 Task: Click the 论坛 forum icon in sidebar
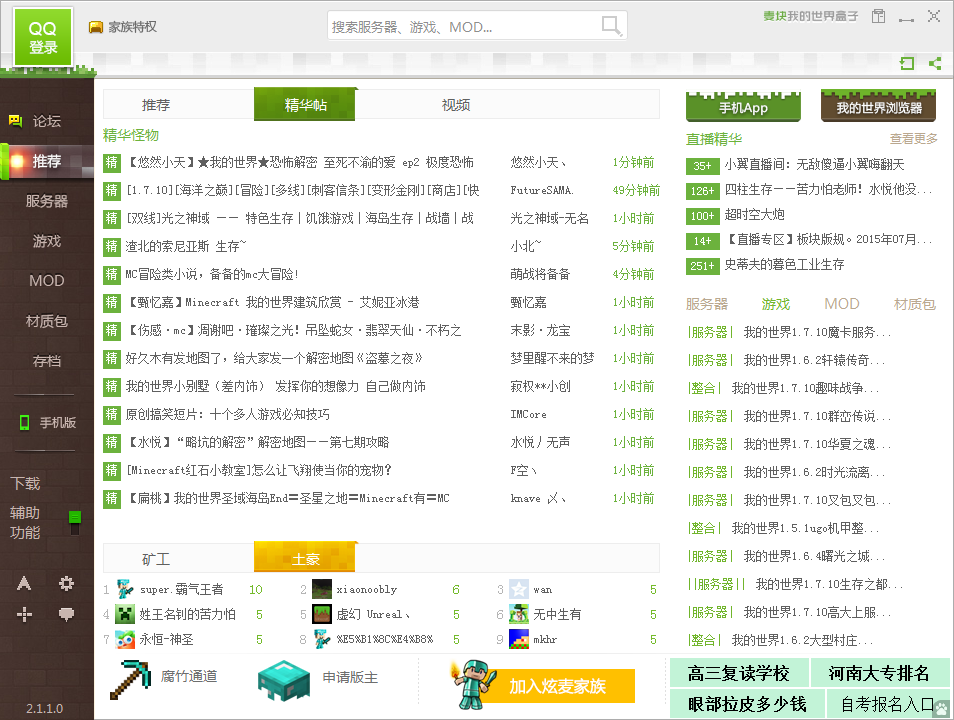tap(15, 121)
